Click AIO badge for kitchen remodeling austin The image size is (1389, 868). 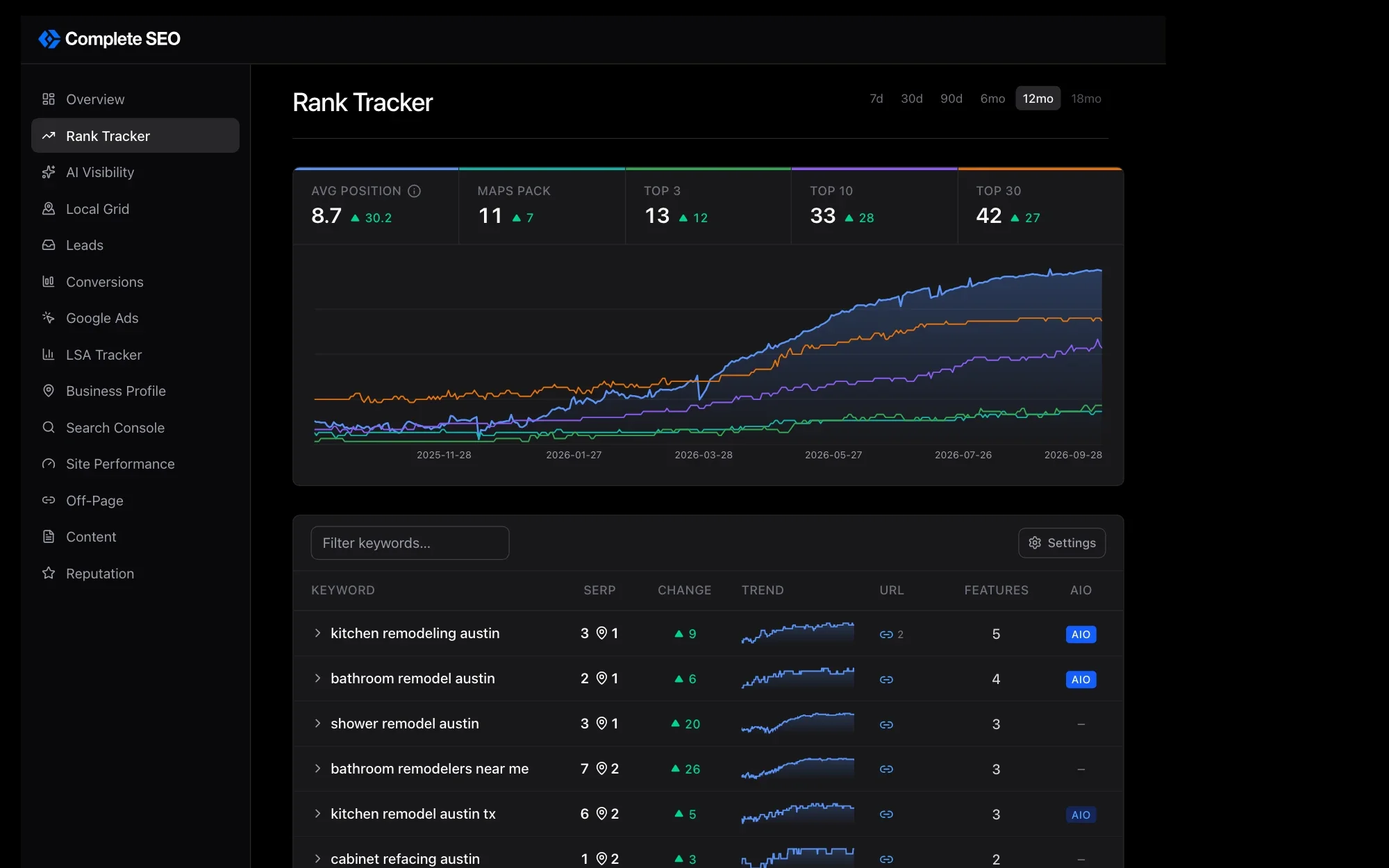pyautogui.click(x=1081, y=634)
